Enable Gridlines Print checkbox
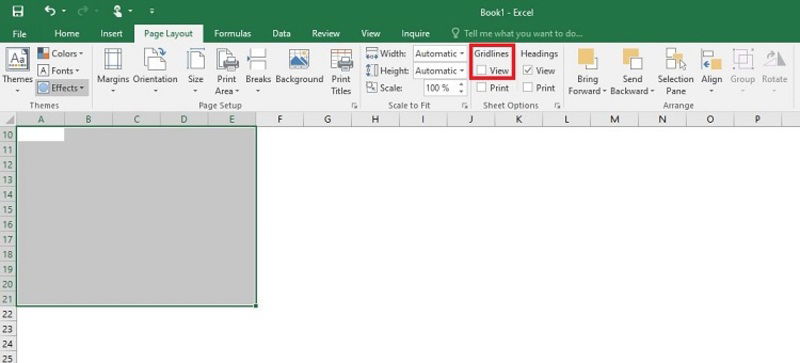800x363 pixels. [481, 88]
